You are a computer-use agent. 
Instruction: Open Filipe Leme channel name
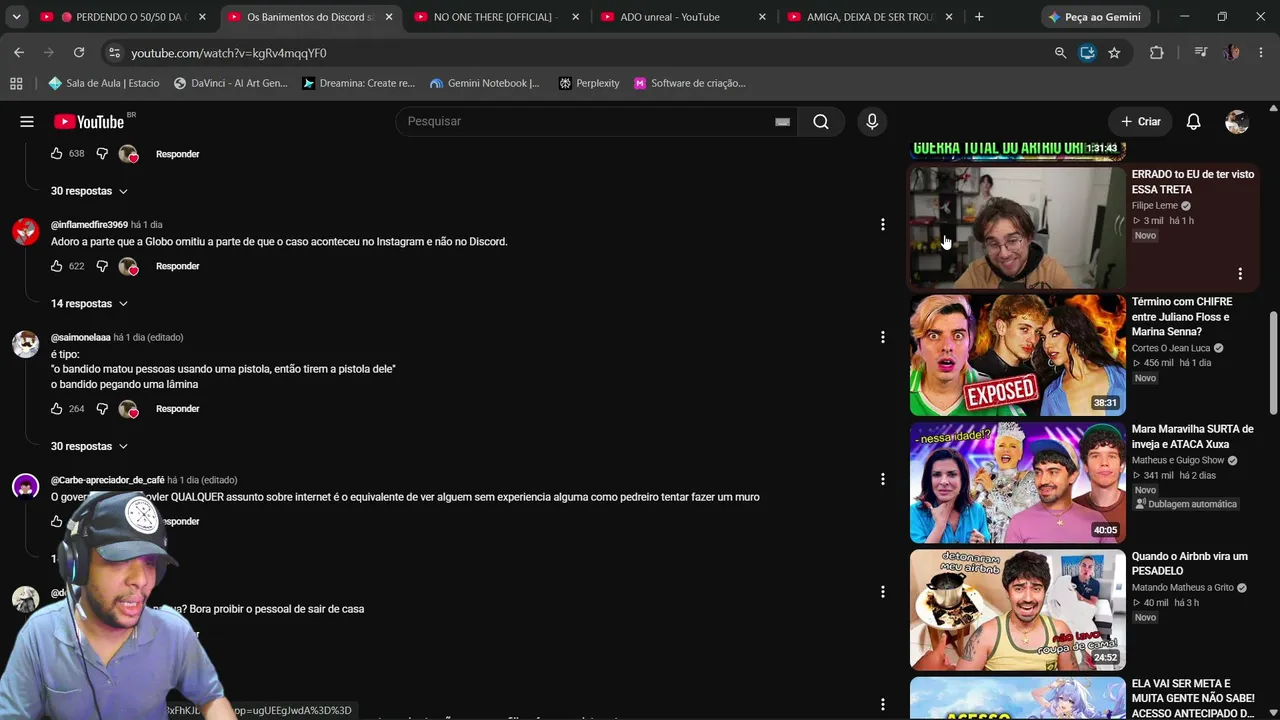tap(1155, 206)
